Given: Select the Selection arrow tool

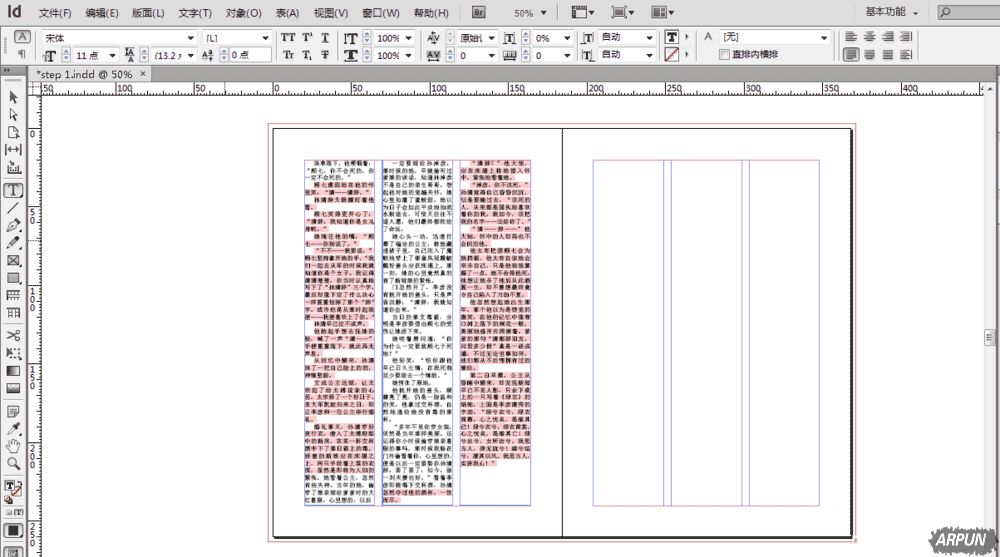Looking at the screenshot, I should [x=14, y=97].
